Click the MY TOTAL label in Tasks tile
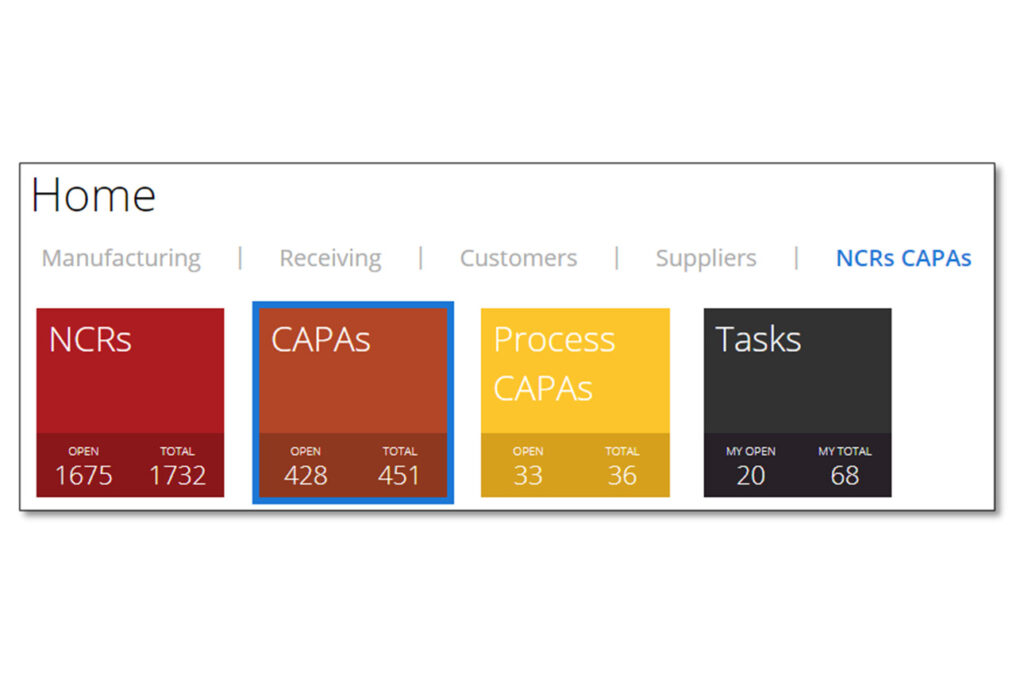Image resolution: width=1024 pixels, height=683 pixels. coord(845,451)
